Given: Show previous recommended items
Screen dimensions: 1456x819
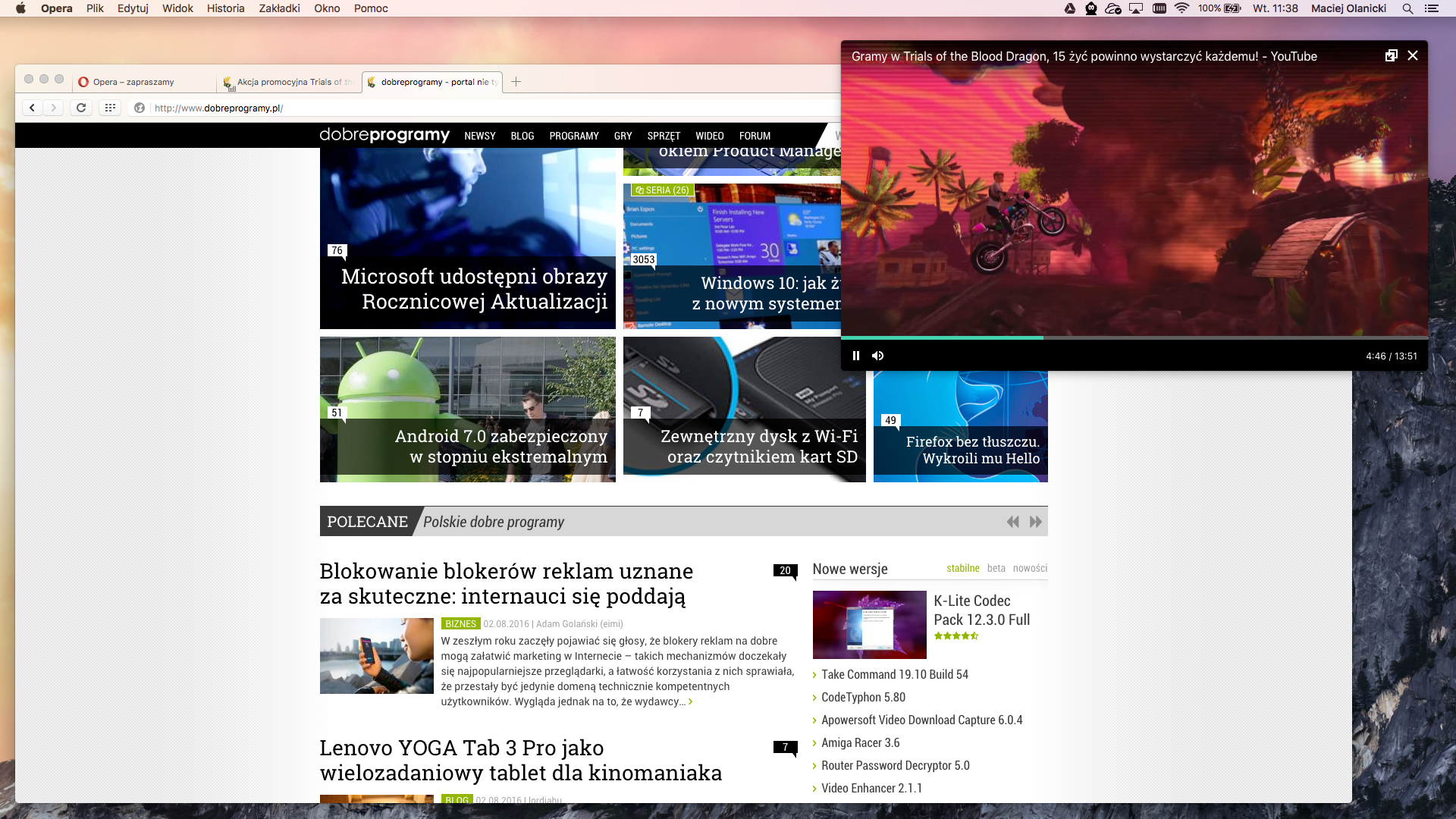Looking at the screenshot, I should pyautogui.click(x=1013, y=522).
